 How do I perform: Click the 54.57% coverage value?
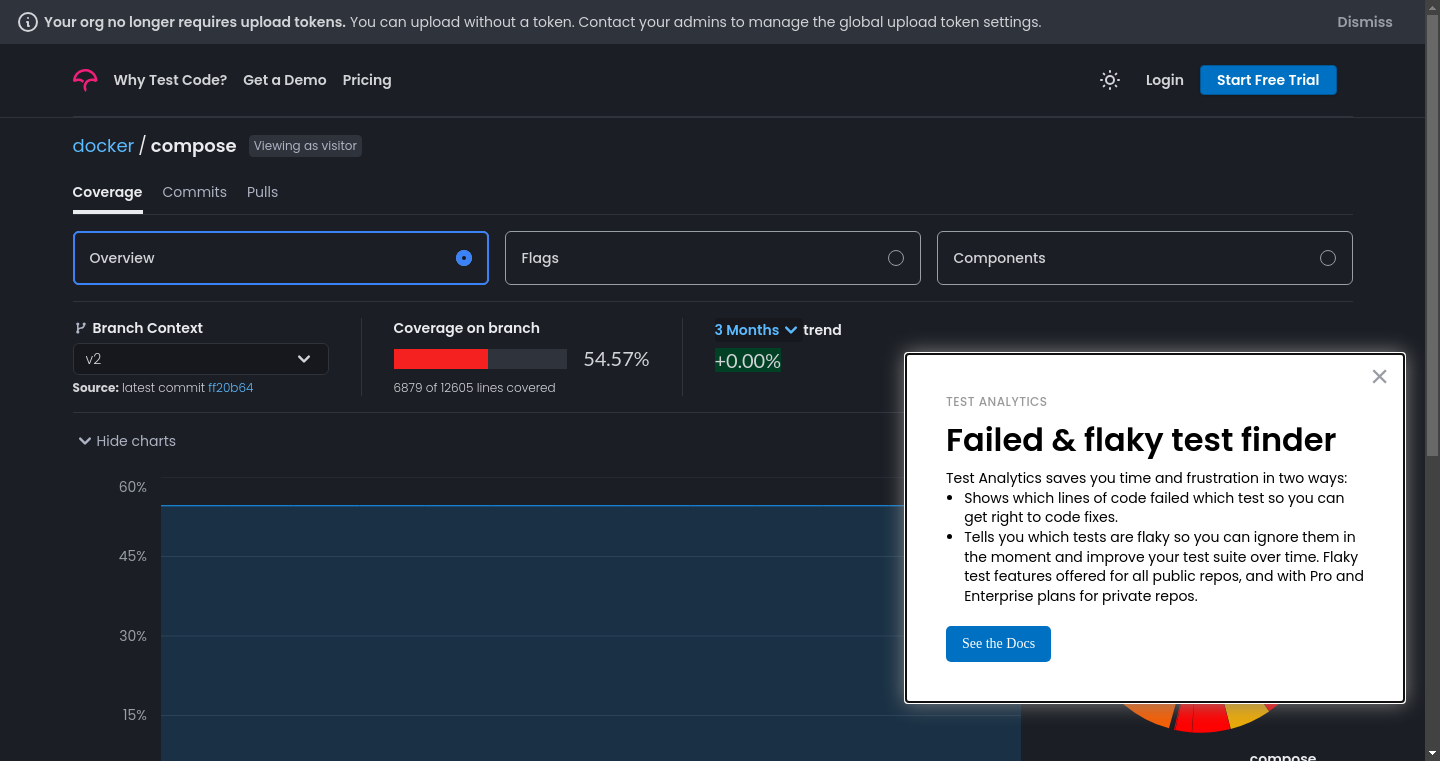[x=617, y=359]
